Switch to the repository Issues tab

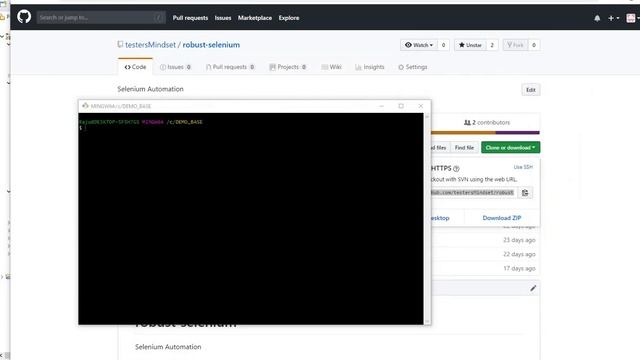point(176,67)
